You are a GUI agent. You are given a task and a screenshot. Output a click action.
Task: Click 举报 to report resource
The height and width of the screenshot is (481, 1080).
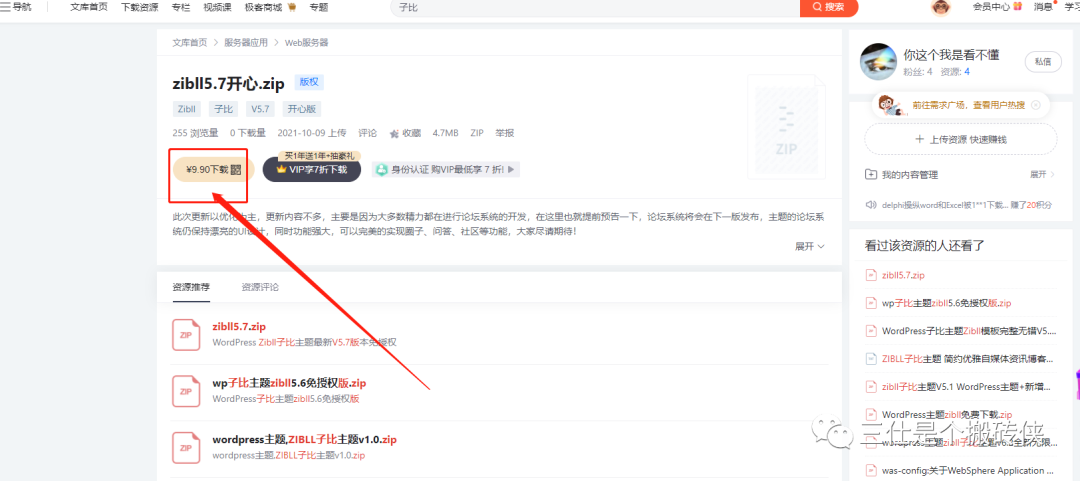click(x=505, y=133)
